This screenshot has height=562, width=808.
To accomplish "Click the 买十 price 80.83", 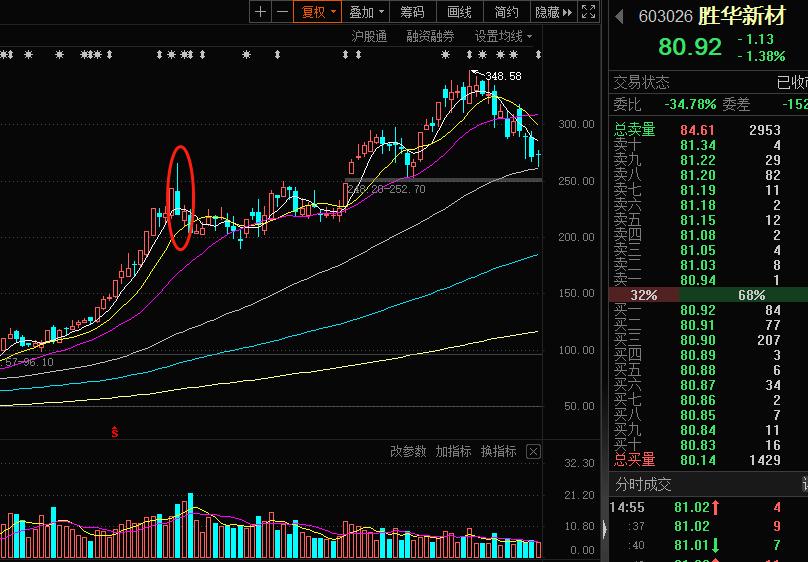I will tap(698, 445).
